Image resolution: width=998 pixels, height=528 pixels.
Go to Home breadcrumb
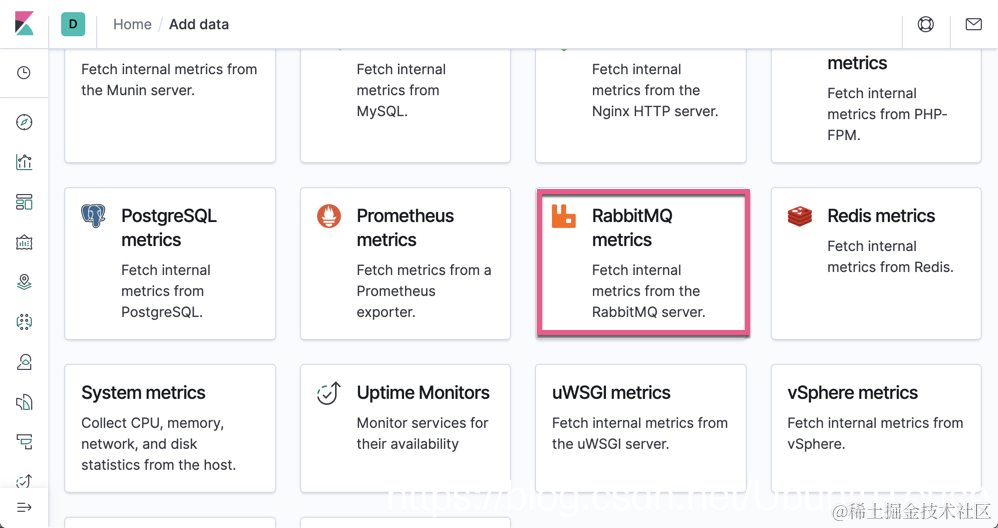[132, 24]
